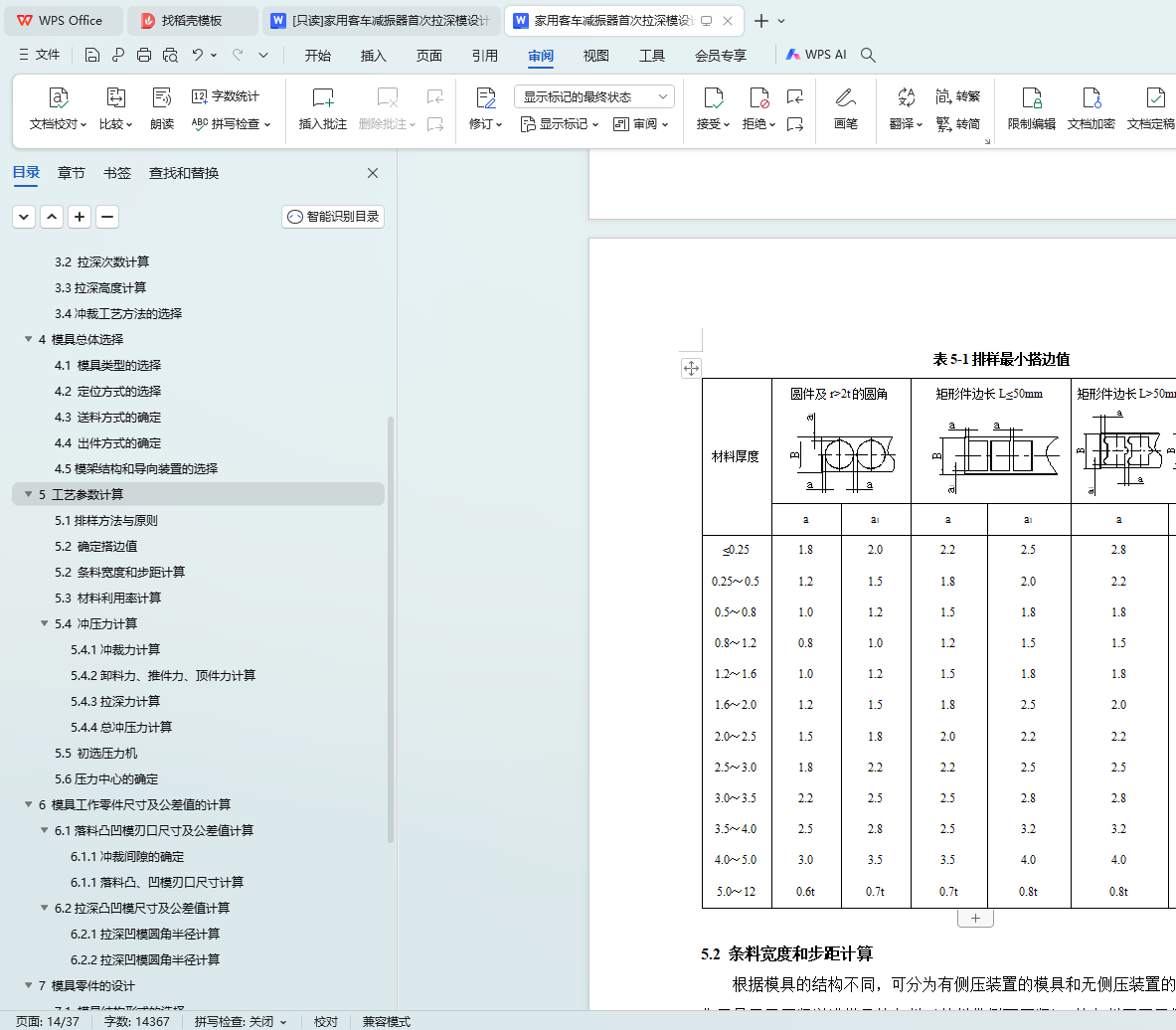Switch to WPS Office home tab
The width and height of the screenshot is (1176, 1030).
pos(62,20)
